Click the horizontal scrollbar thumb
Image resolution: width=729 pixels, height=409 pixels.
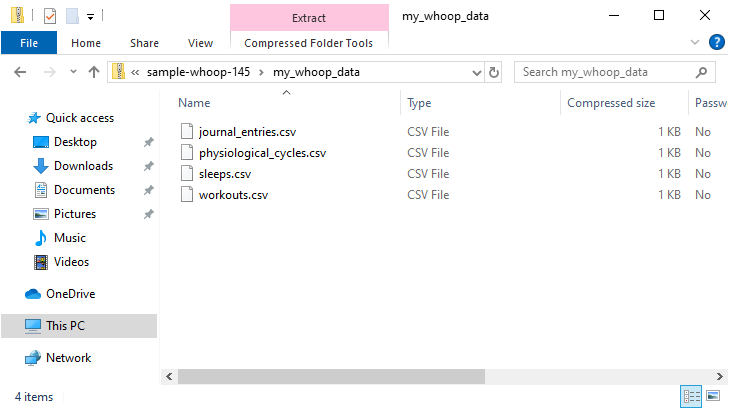[331, 376]
